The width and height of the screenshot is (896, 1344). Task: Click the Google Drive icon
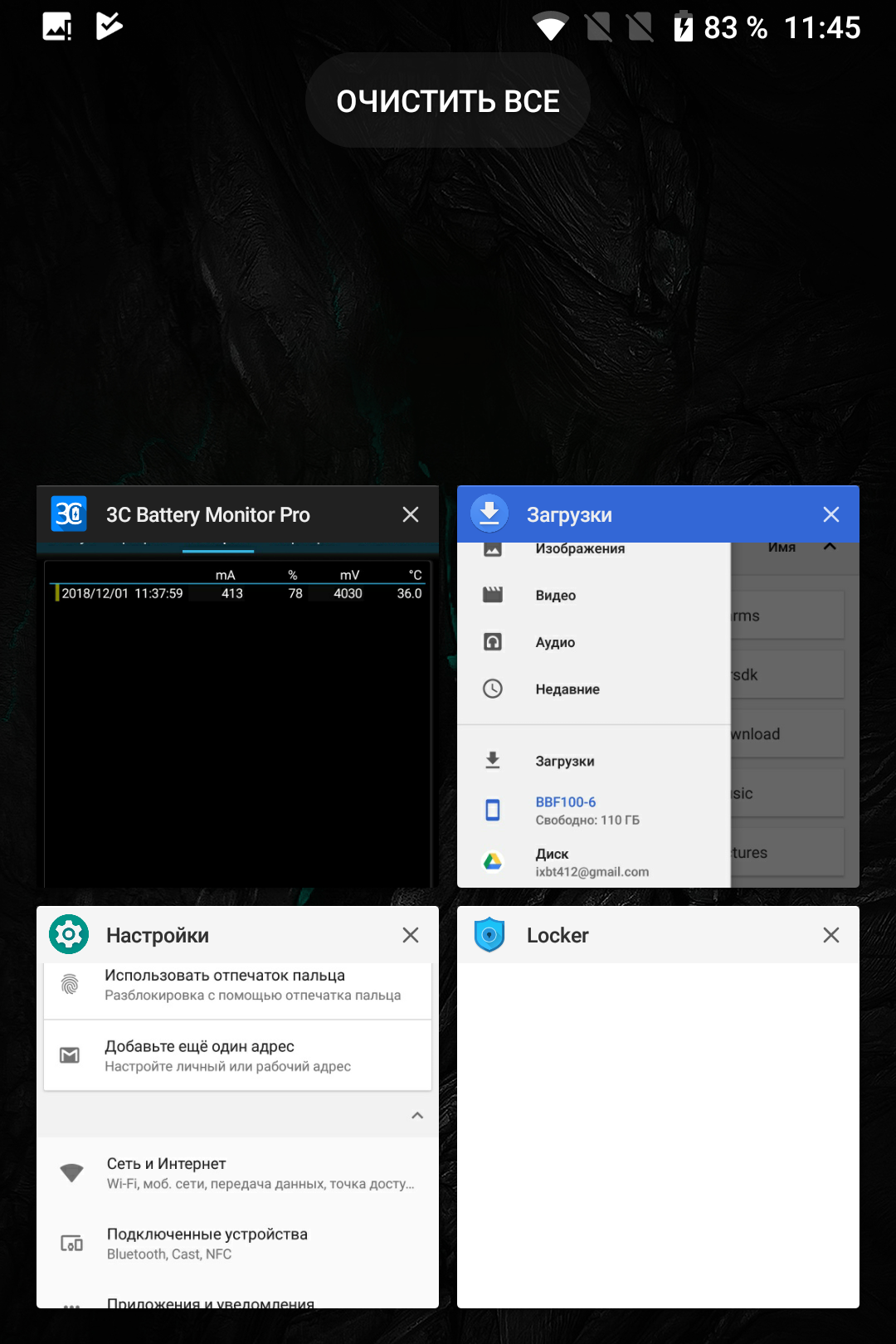(x=493, y=862)
